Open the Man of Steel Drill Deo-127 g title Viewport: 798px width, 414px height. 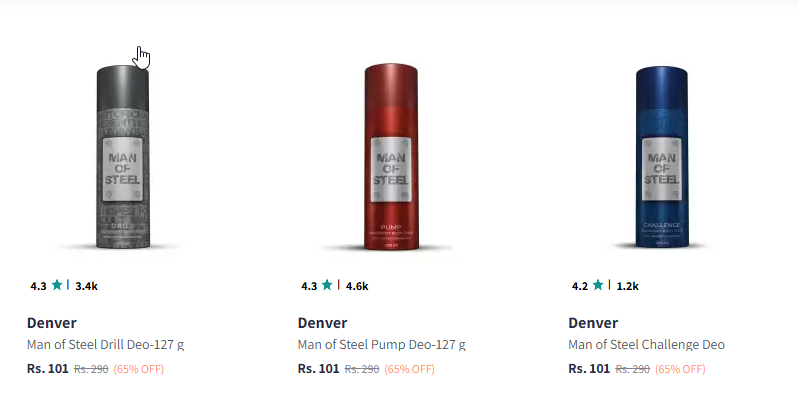pyautogui.click(x=105, y=345)
